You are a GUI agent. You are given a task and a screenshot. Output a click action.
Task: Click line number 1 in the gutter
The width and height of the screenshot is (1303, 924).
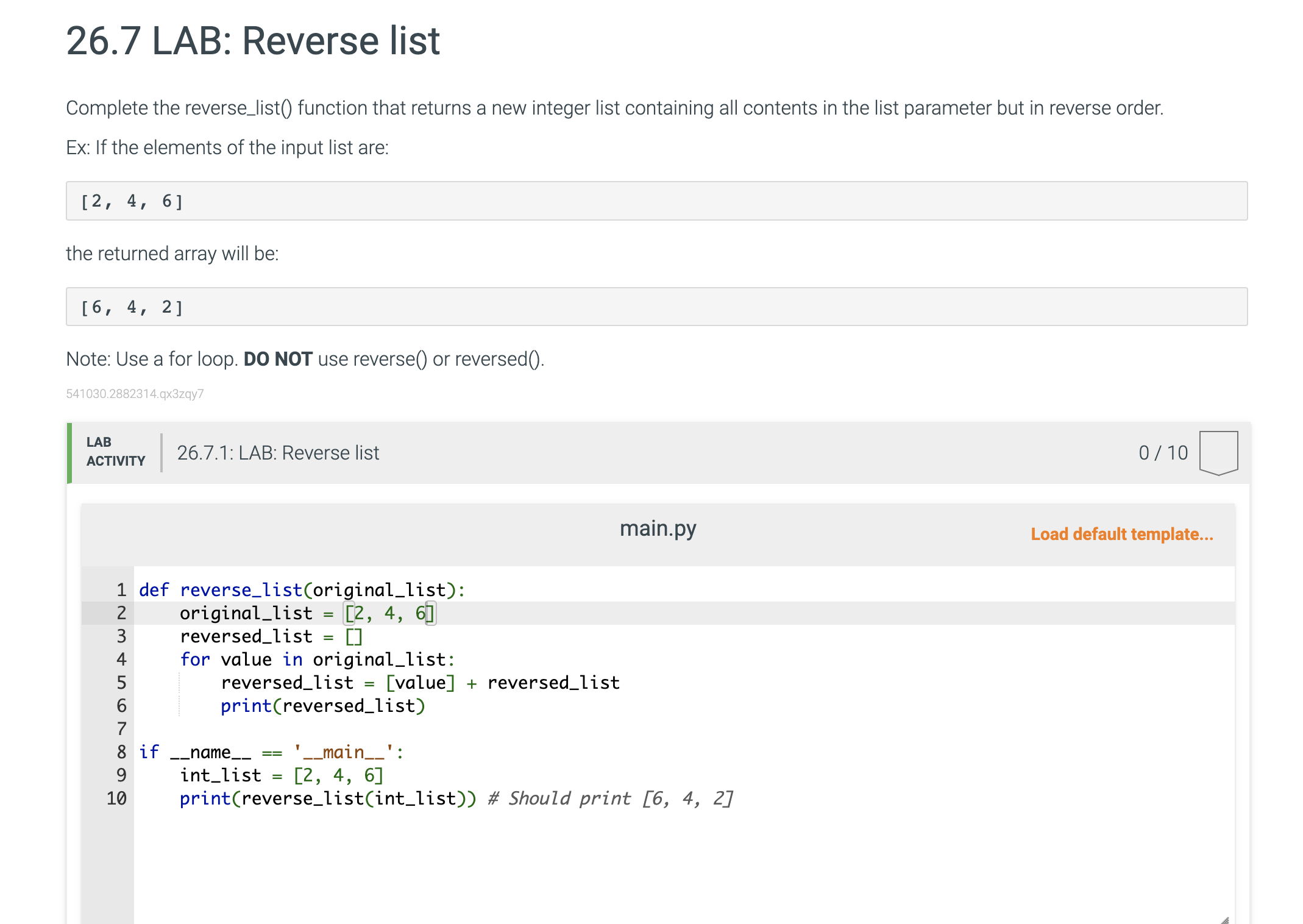pyautogui.click(x=121, y=590)
